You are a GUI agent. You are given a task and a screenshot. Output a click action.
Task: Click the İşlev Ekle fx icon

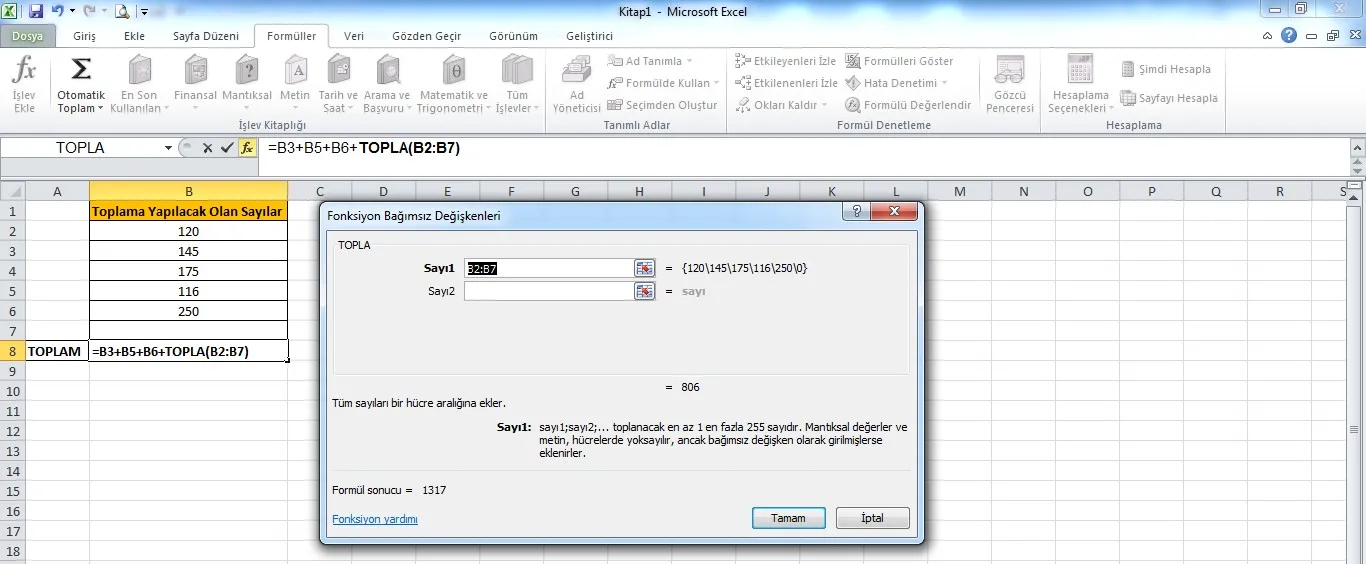point(23,72)
